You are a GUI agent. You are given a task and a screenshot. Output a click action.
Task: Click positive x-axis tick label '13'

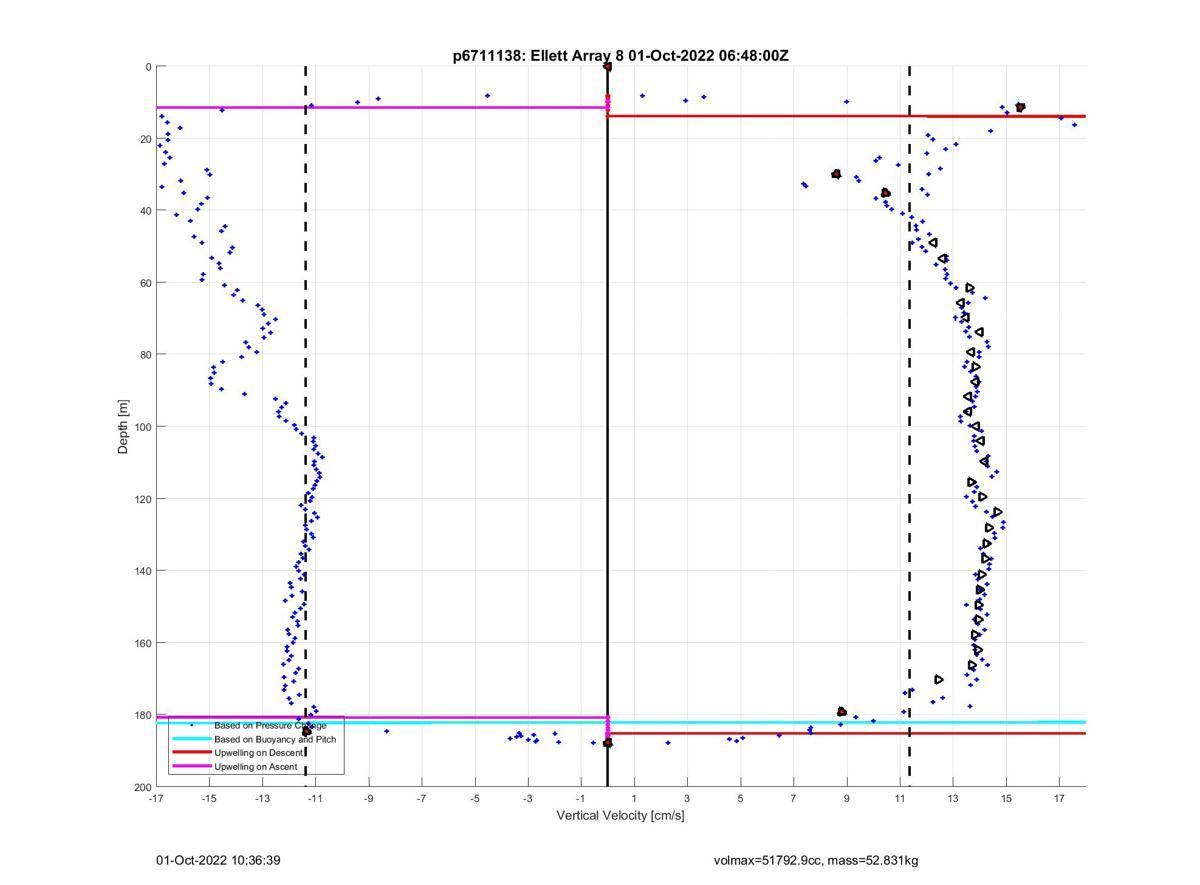[x=953, y=798]
